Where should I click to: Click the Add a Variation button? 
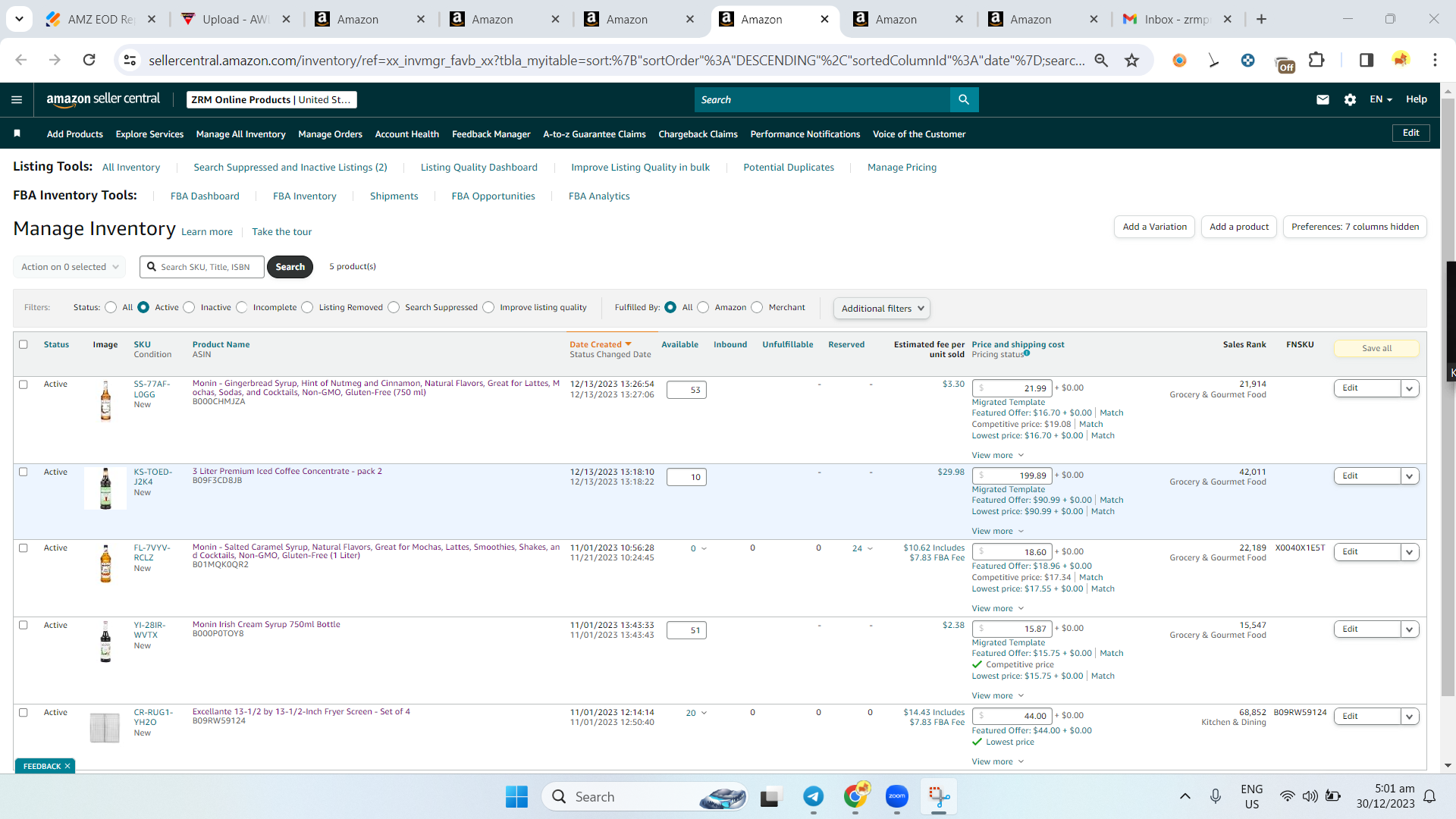[x=1154, y=227]
